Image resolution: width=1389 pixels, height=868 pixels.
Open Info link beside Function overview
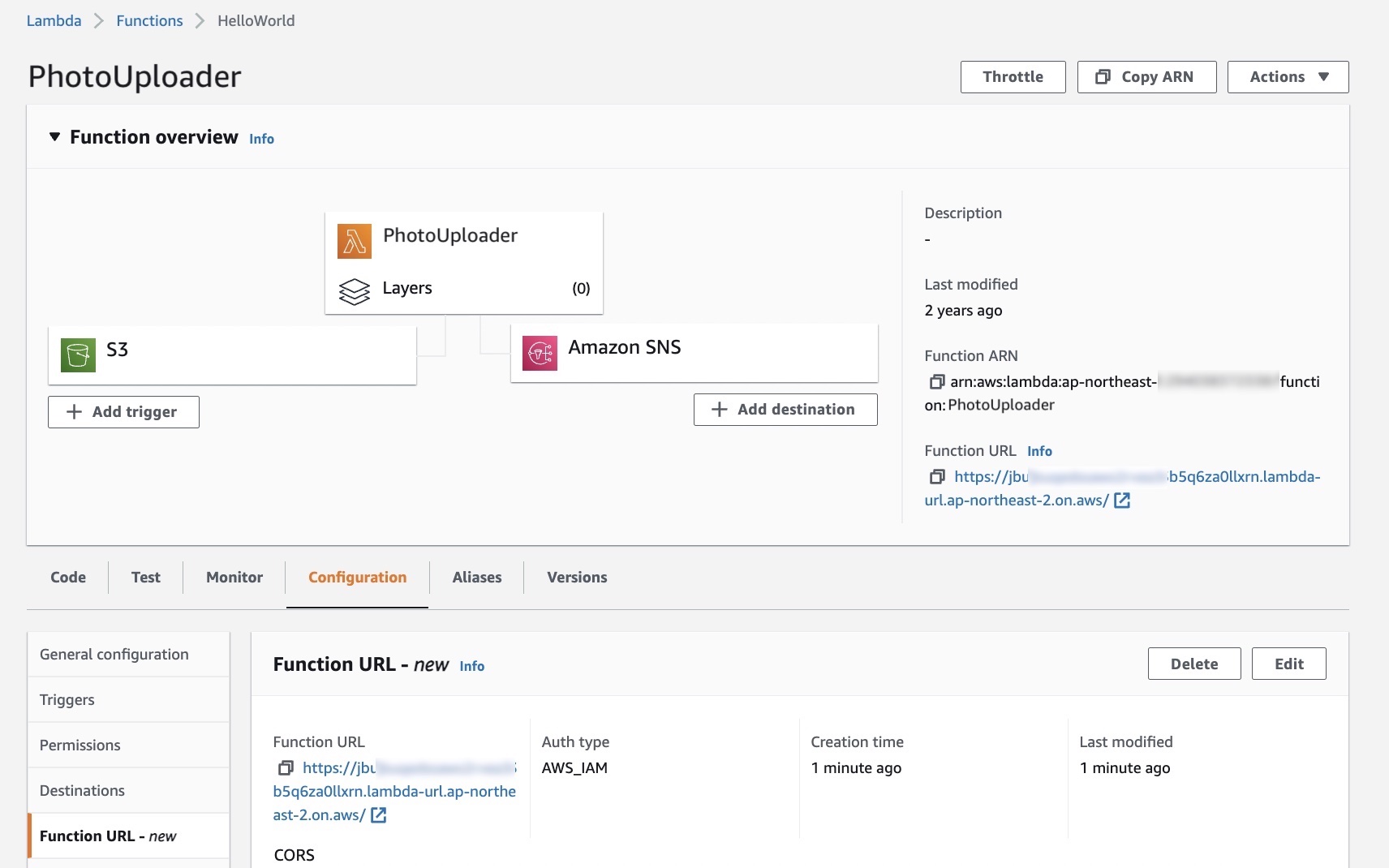point(261,139)
